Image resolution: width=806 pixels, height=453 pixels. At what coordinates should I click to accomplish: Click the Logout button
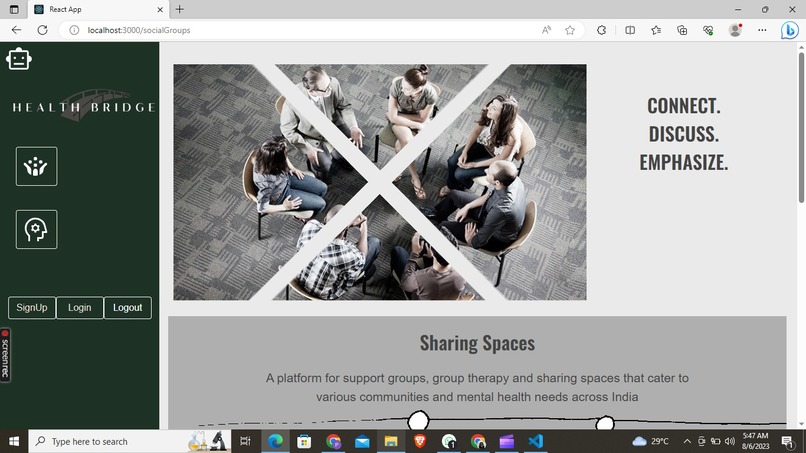[x=127, y=307]
